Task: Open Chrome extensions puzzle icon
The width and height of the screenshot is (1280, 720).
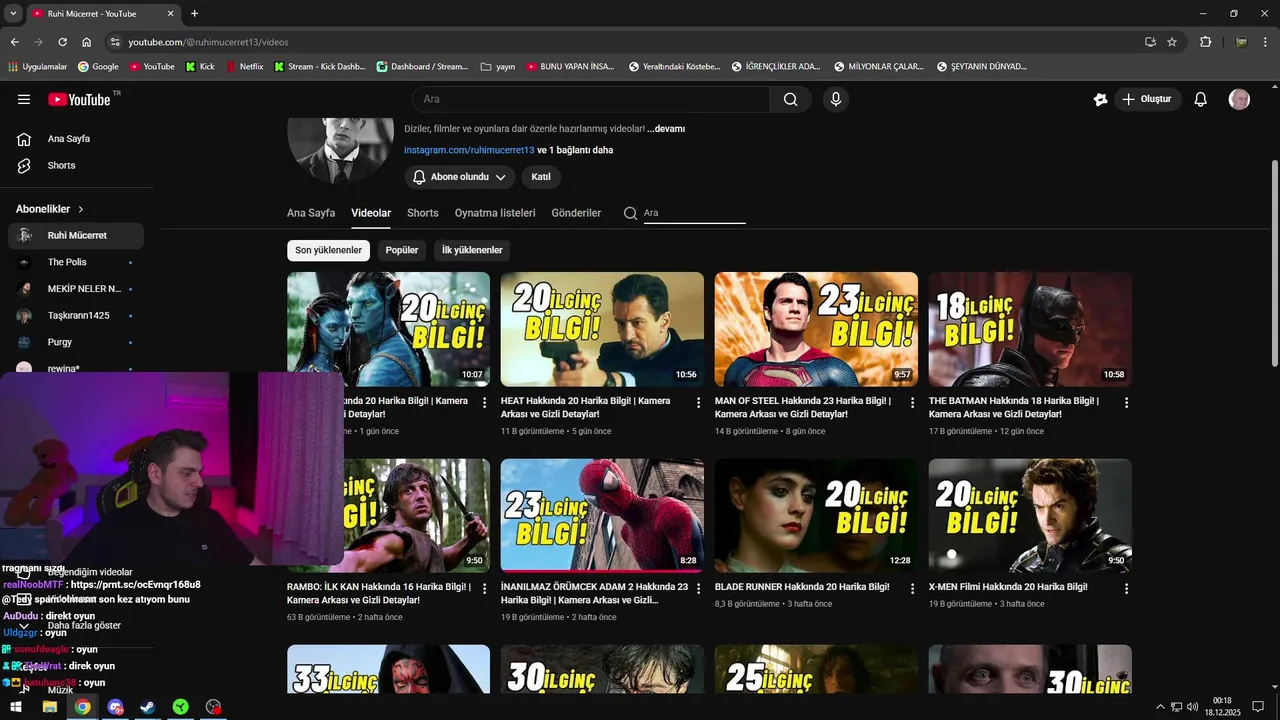Action: coord(1205,42)
